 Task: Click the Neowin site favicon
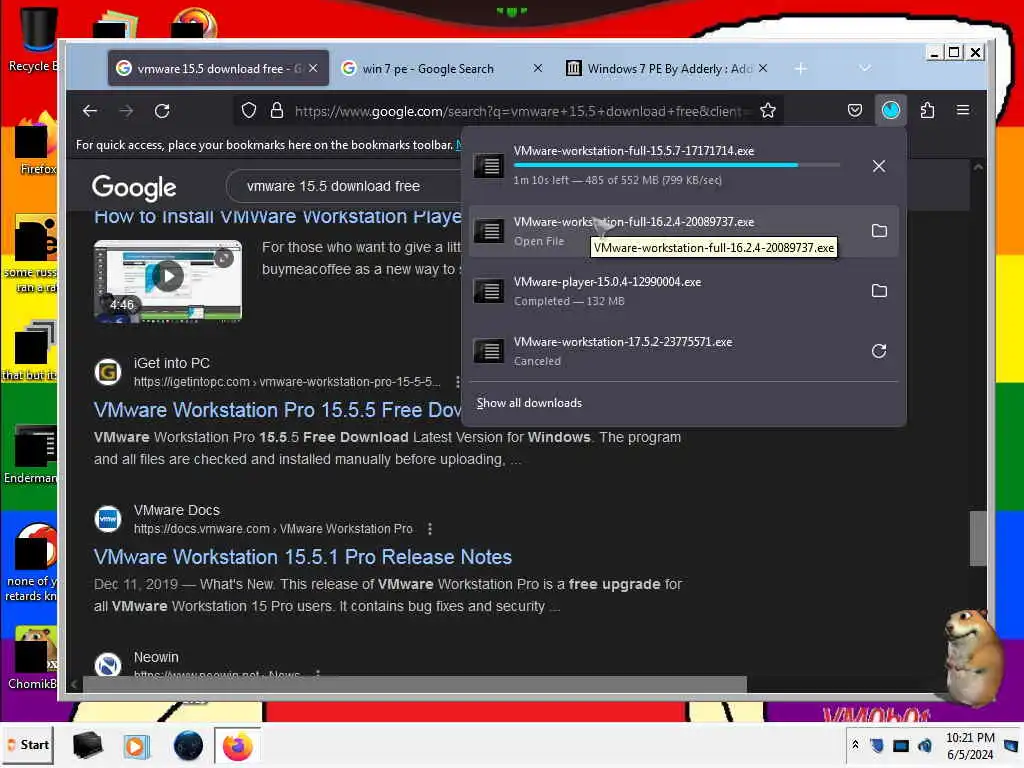pyautogui.click(x=108, y=665)
